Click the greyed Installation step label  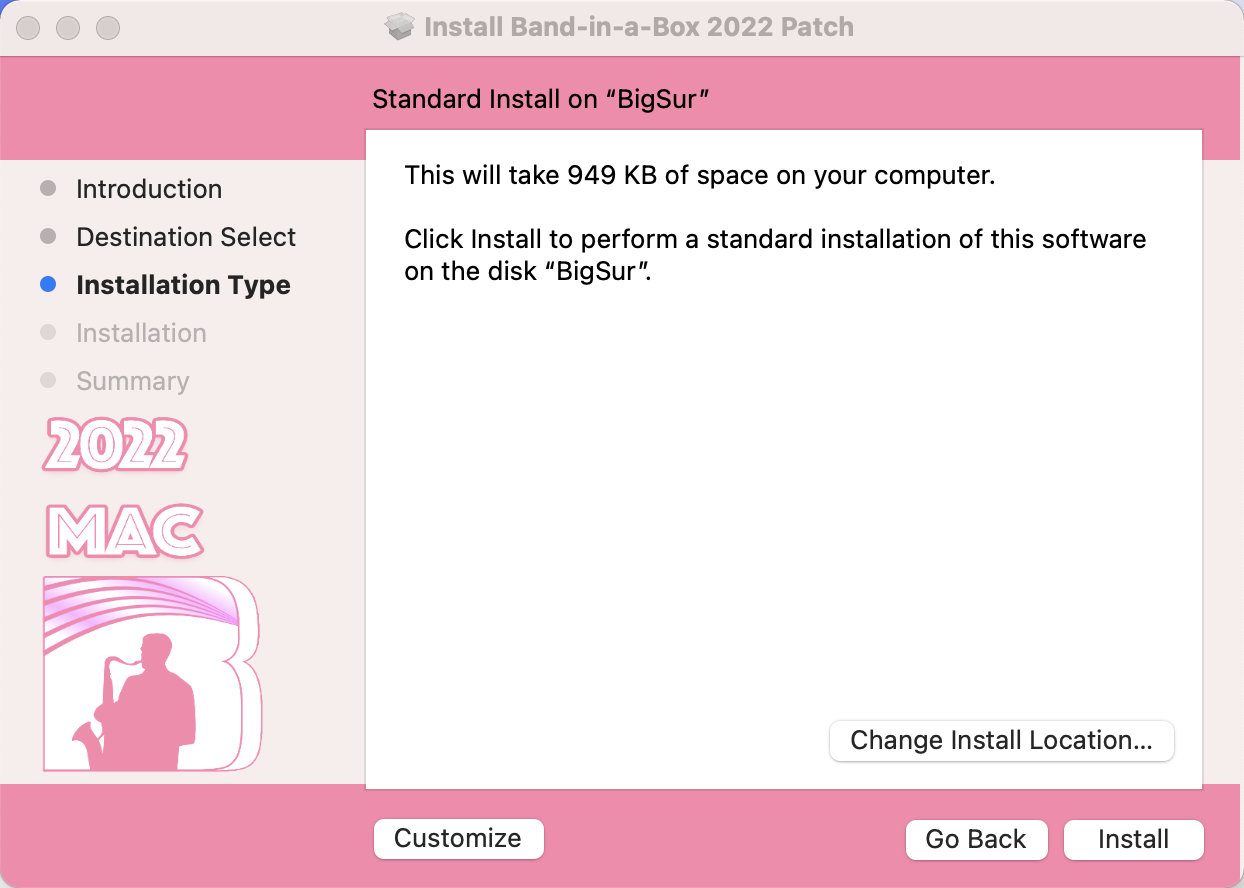[x=141, y=333]
